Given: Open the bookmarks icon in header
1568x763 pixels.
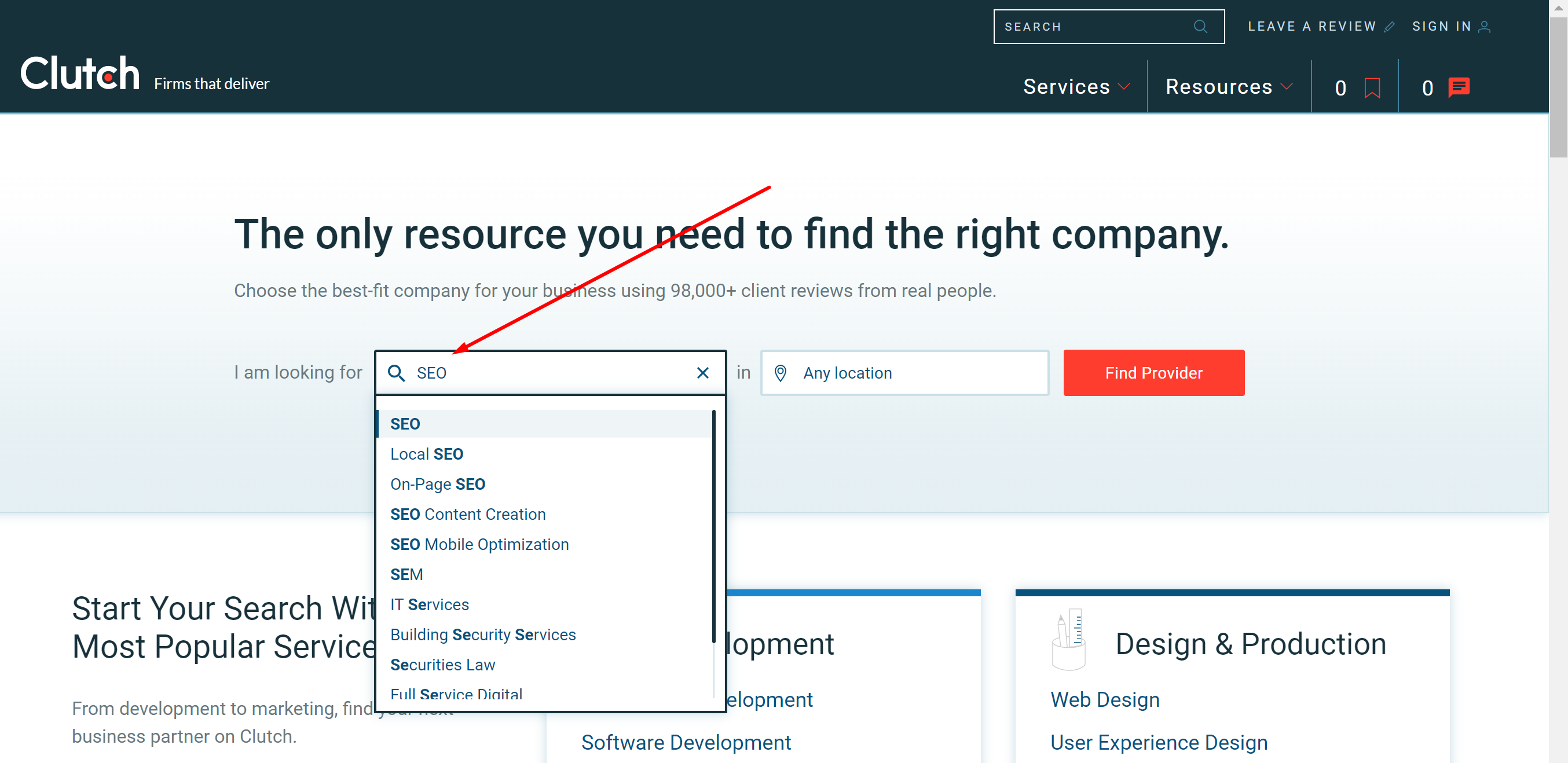Looking at the screenshot, I should point(1372,87).
